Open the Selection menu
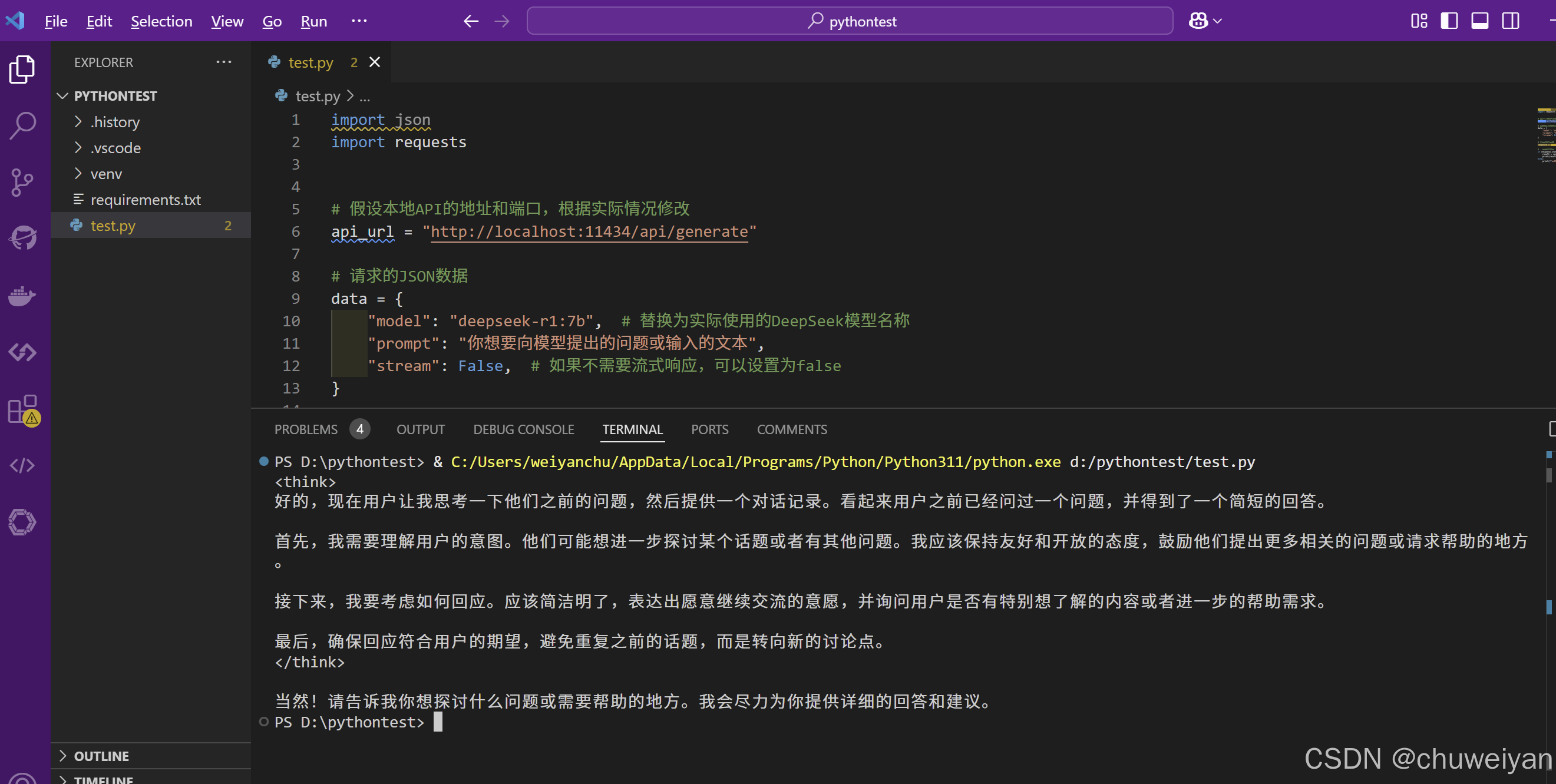This screenshot has width=1556, height=784. pos(161,21)
